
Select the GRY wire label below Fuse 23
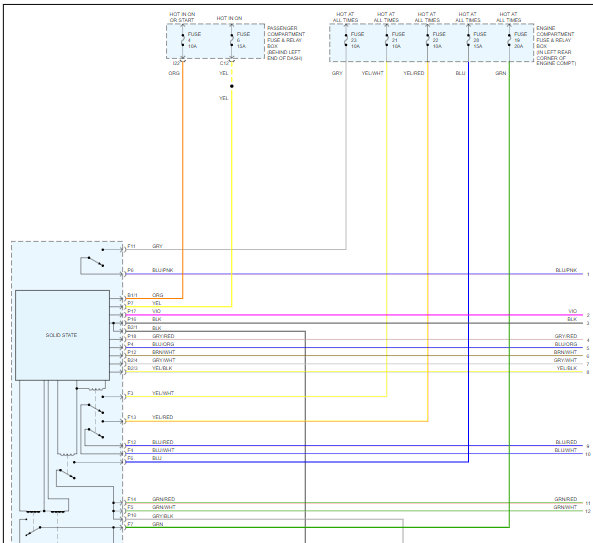337,73
